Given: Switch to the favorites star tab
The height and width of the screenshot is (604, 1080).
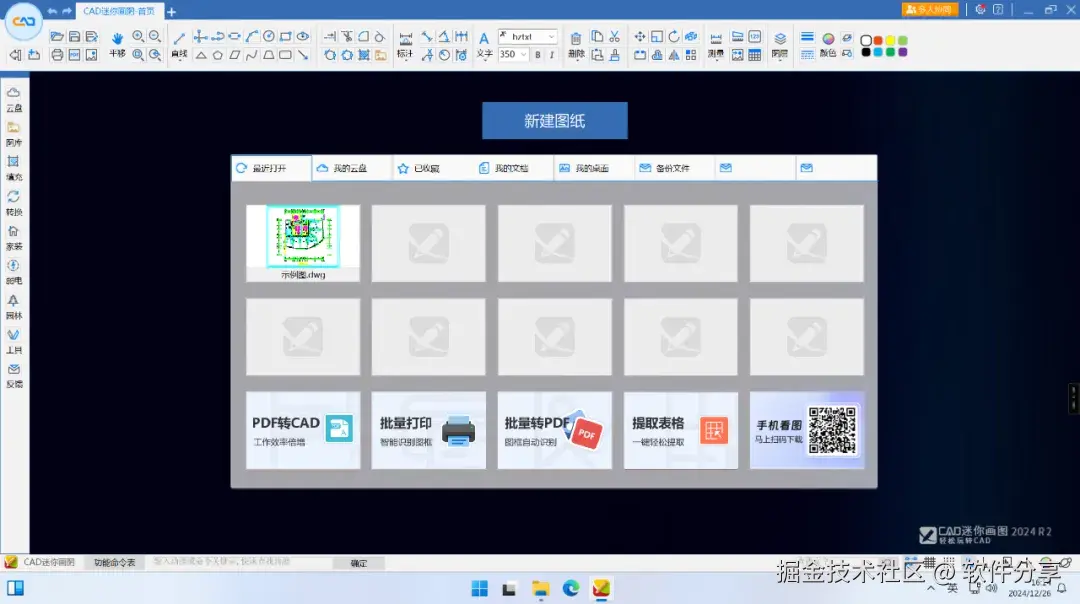Looking at the screenshot, I should pyautogui.click(x=432, y=168).
